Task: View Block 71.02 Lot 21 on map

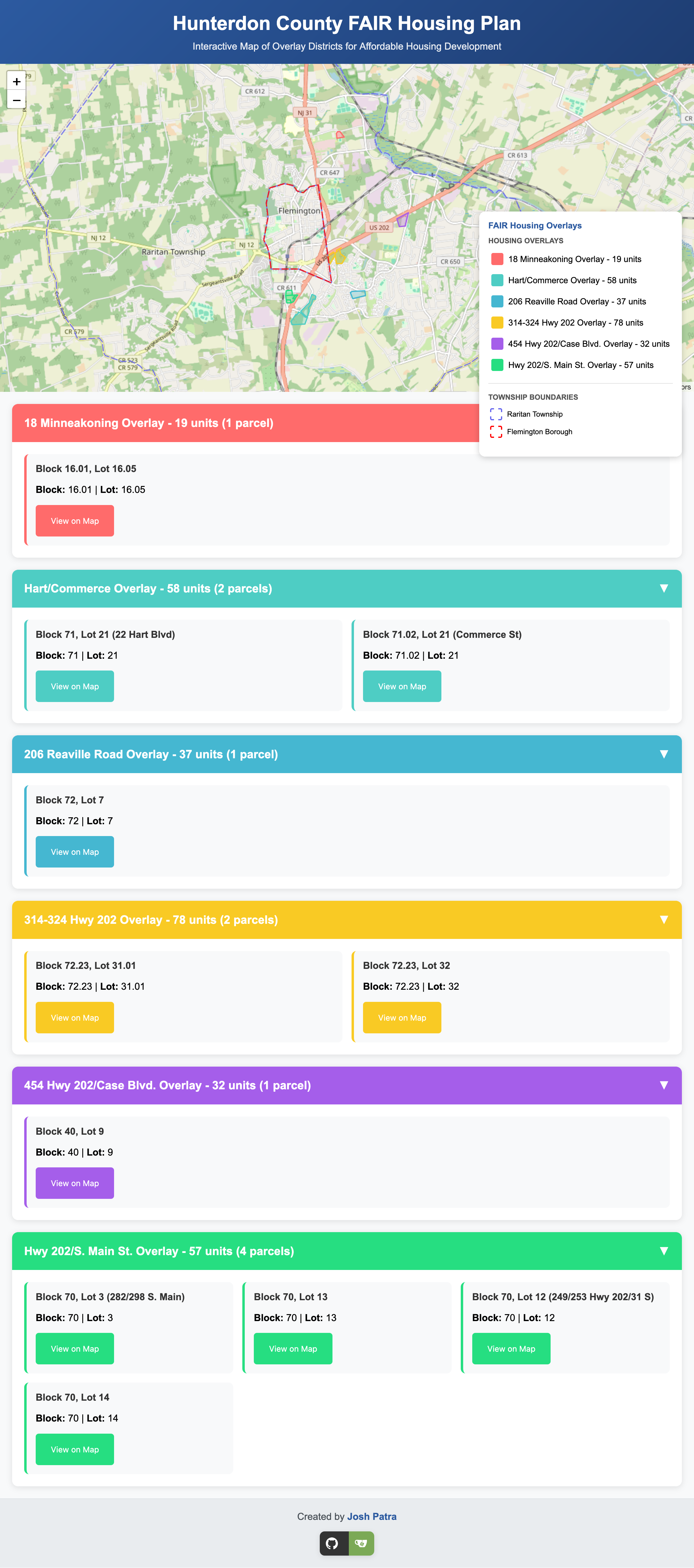Action: coord(402,687)
